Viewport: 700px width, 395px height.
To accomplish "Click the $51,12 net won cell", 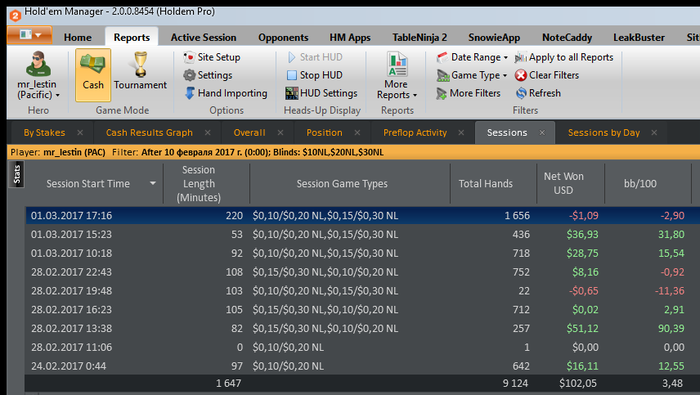I will click(582, 328).
